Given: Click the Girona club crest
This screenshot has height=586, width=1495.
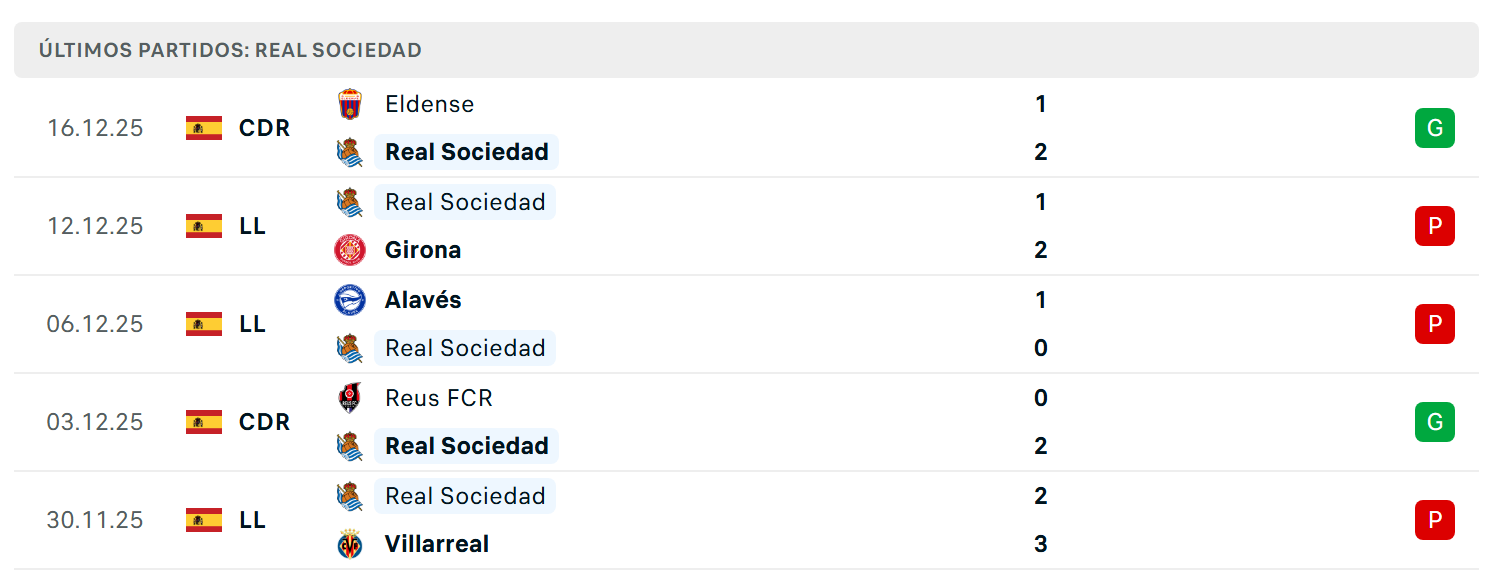Looking at the screenshot, I should coord(349,250).
